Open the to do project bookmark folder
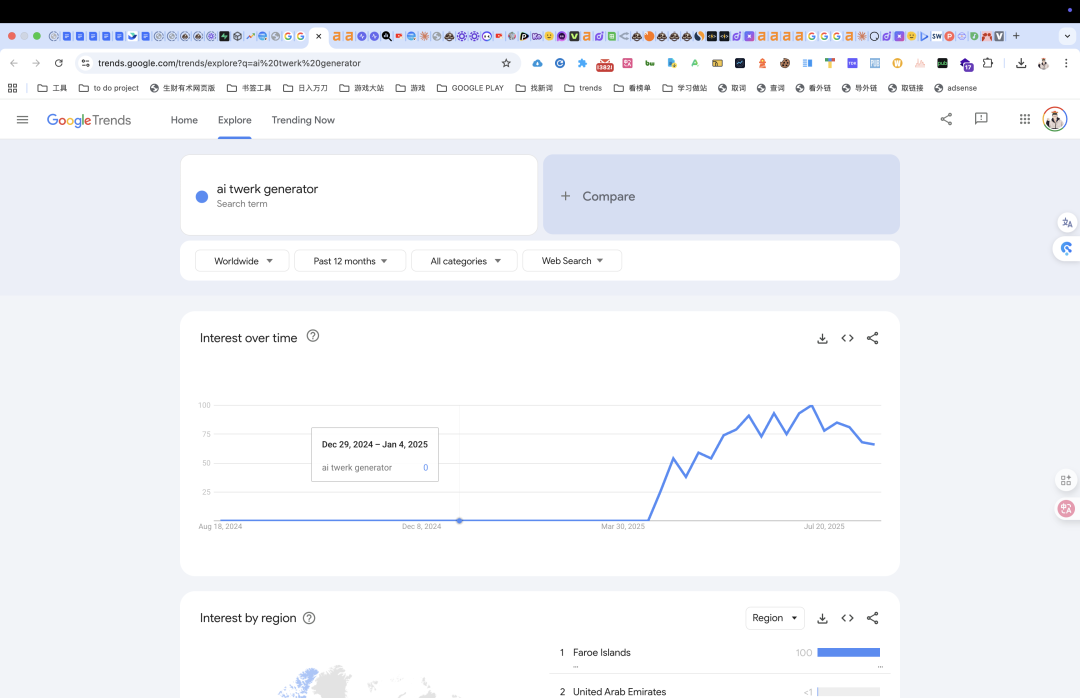 point(109,88)
